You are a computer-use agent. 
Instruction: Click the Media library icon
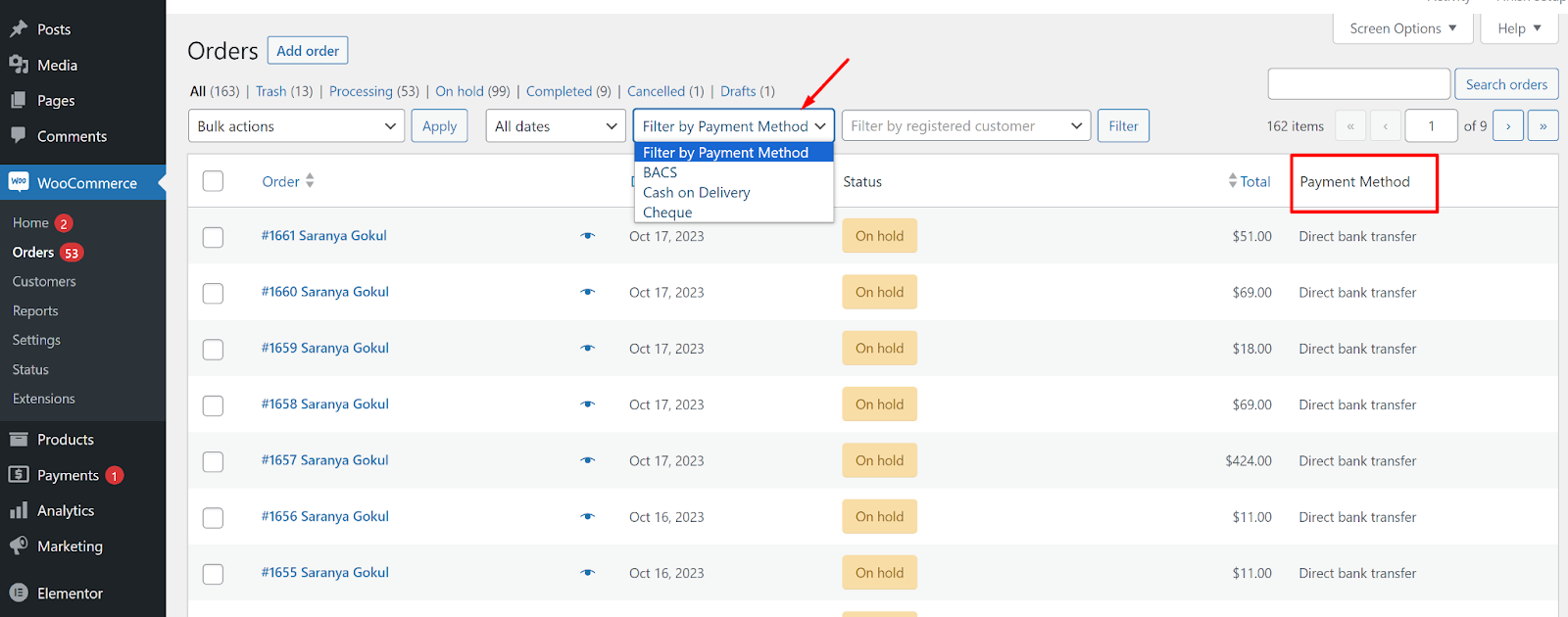coord(19,65)
